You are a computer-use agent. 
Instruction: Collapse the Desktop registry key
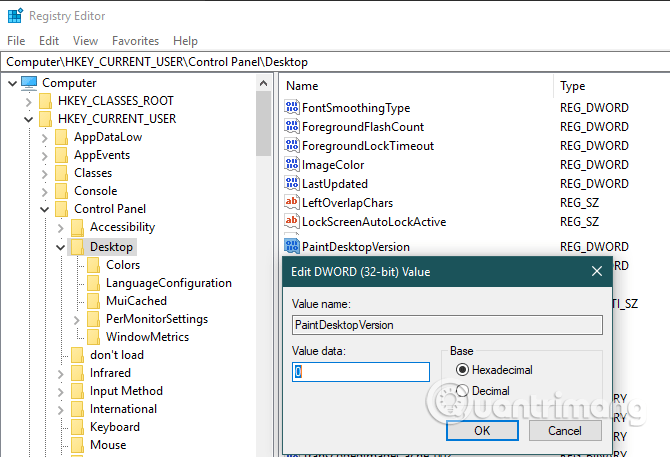(x=61, y=247)
